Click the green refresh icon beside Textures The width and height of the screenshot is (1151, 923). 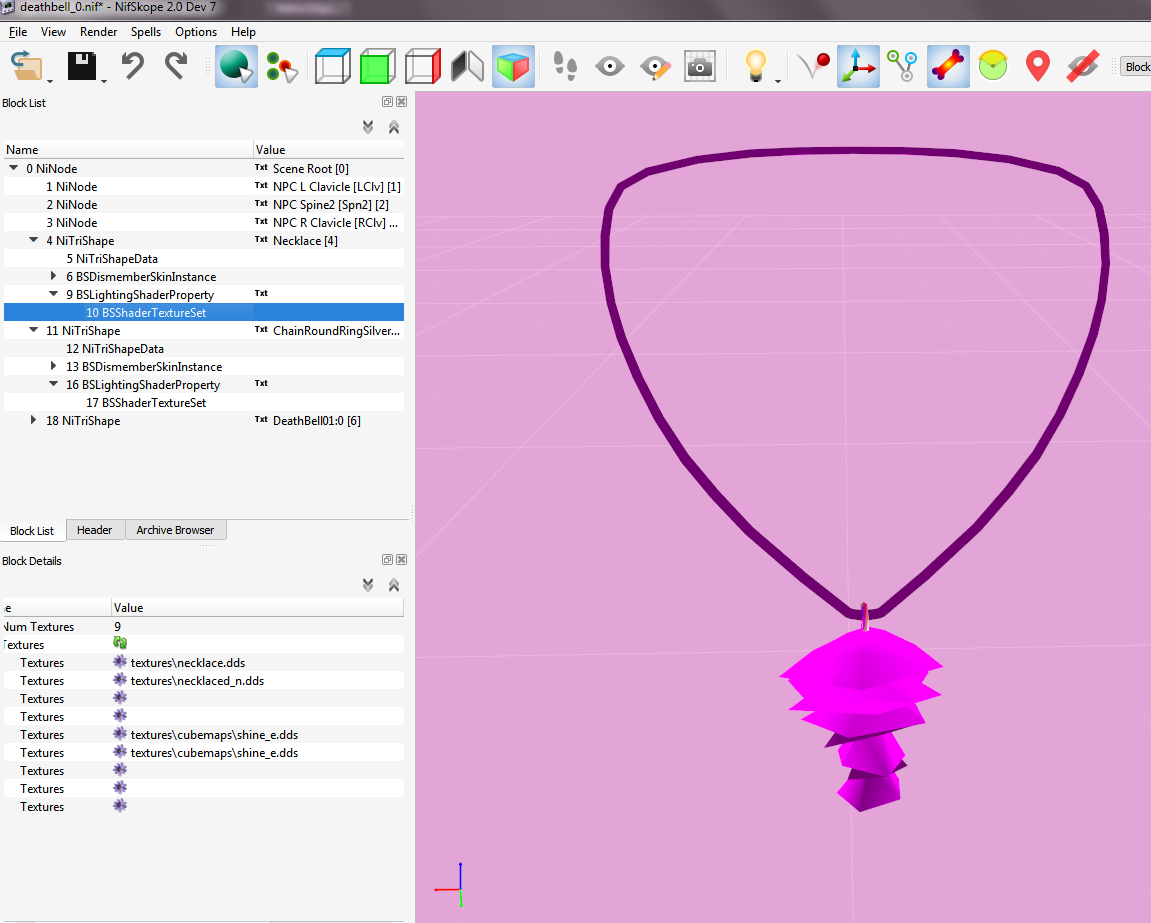point(120,643)
